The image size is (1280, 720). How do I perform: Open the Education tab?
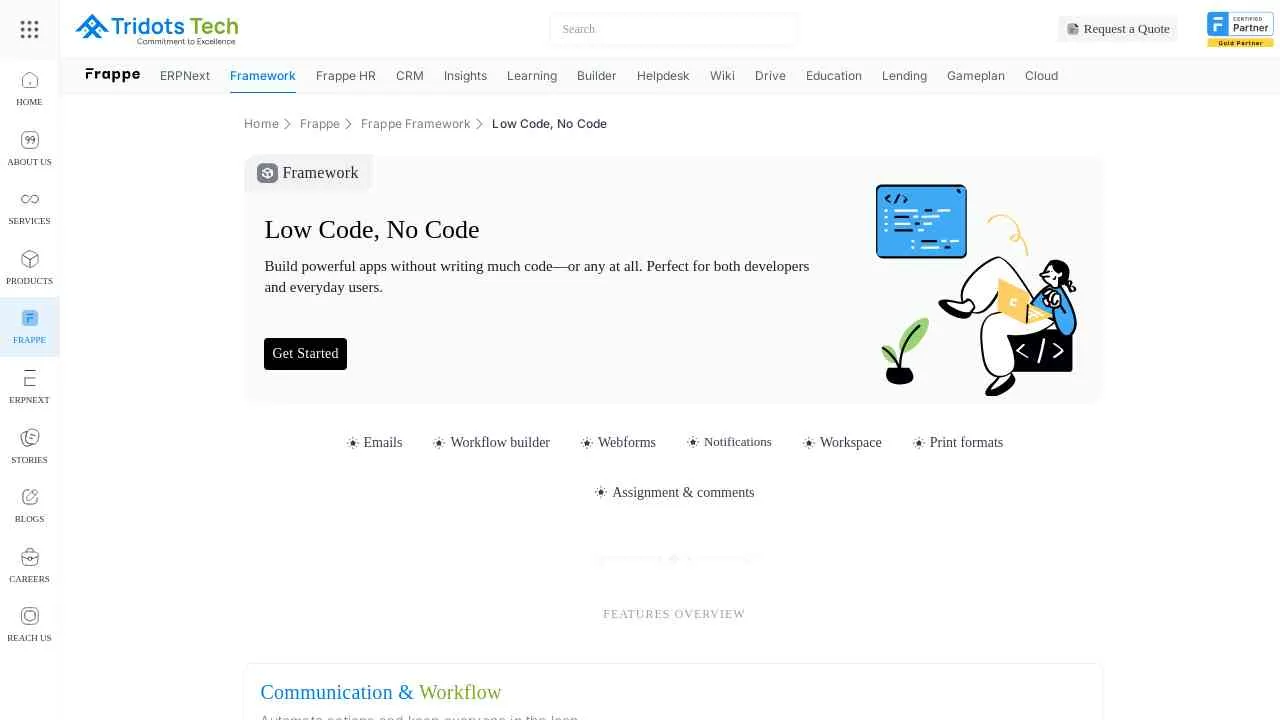tap(834, 76)
